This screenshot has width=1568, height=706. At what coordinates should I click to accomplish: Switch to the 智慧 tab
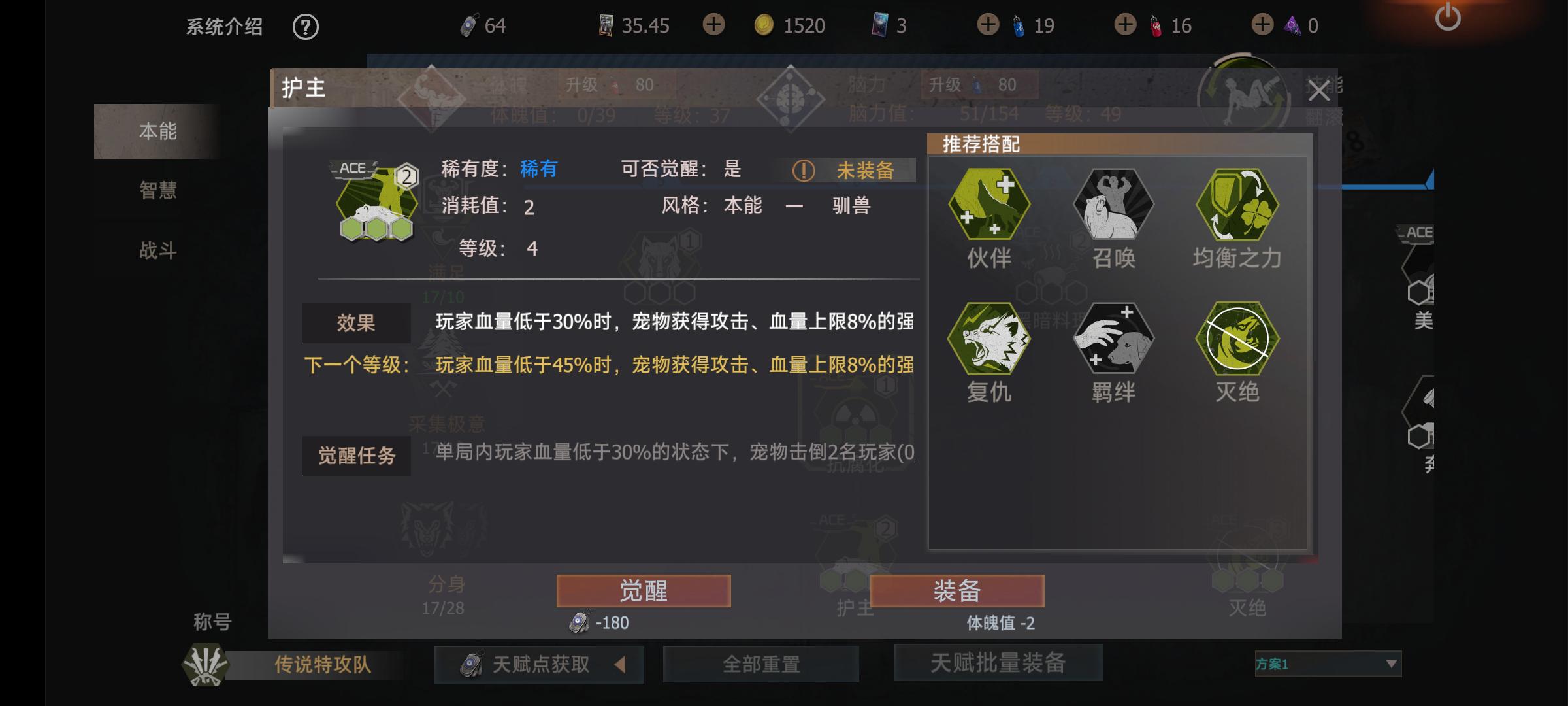coord(157,190)
